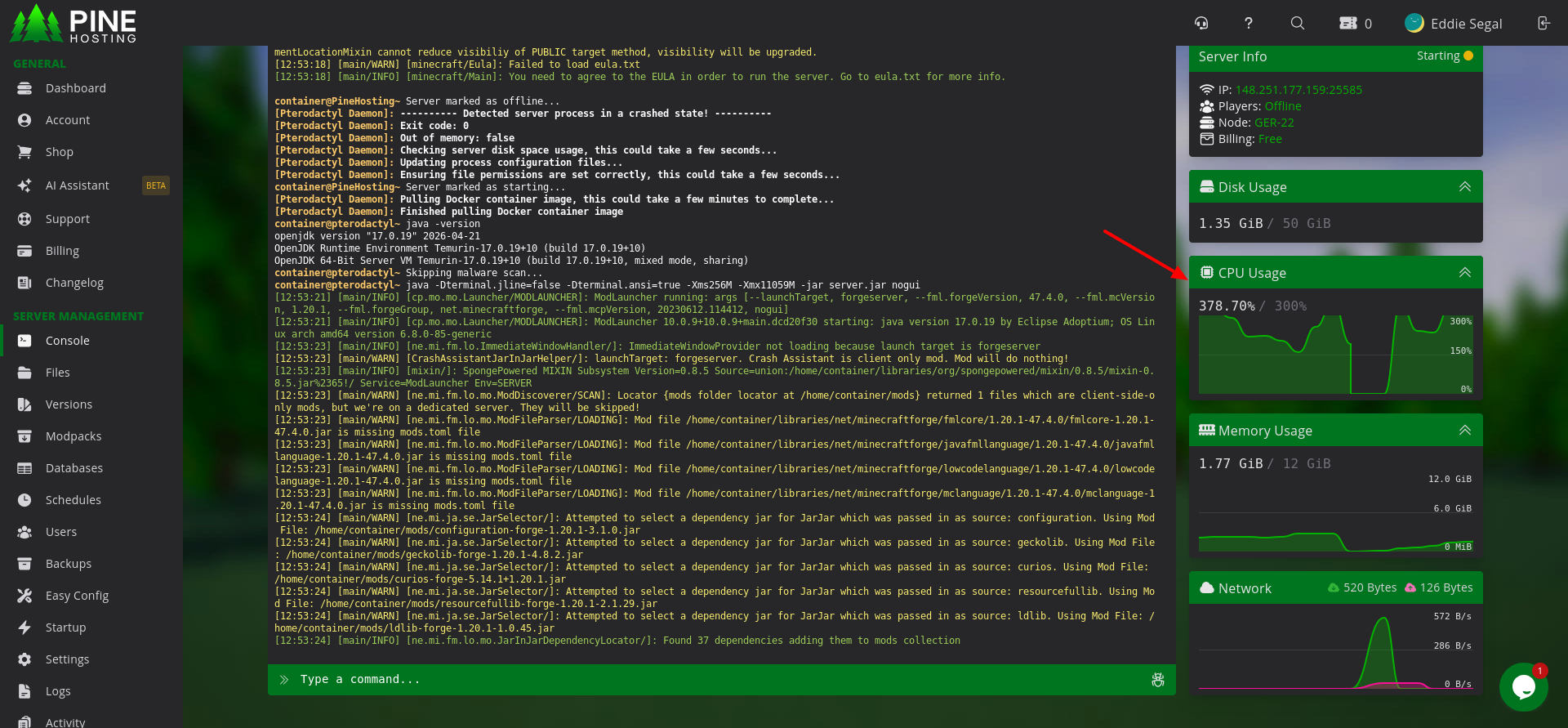Click the AI Assistant sparkle icon
1568x728 pixels.
[24, 185]
